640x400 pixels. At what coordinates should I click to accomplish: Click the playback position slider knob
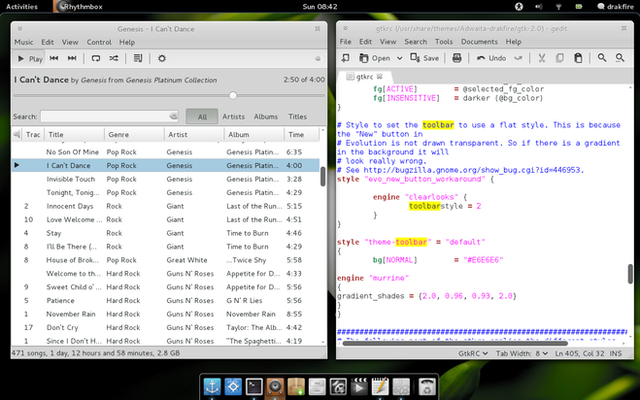tap(233, 96)
